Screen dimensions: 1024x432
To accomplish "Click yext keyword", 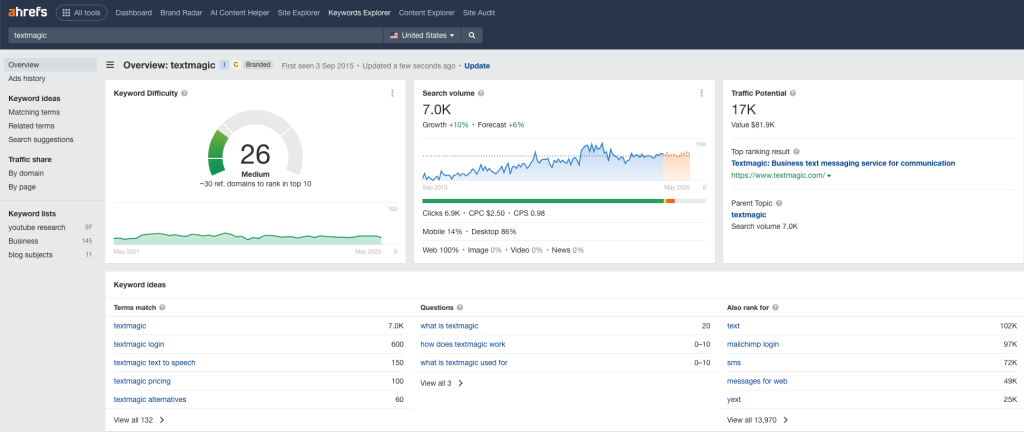I will [734, 399].
